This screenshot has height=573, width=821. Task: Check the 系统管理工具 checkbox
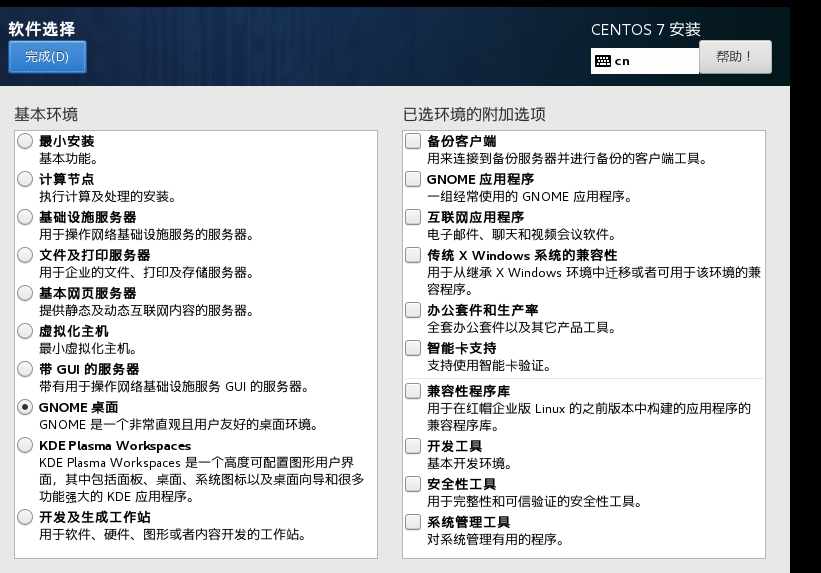[x=413, y=522]
